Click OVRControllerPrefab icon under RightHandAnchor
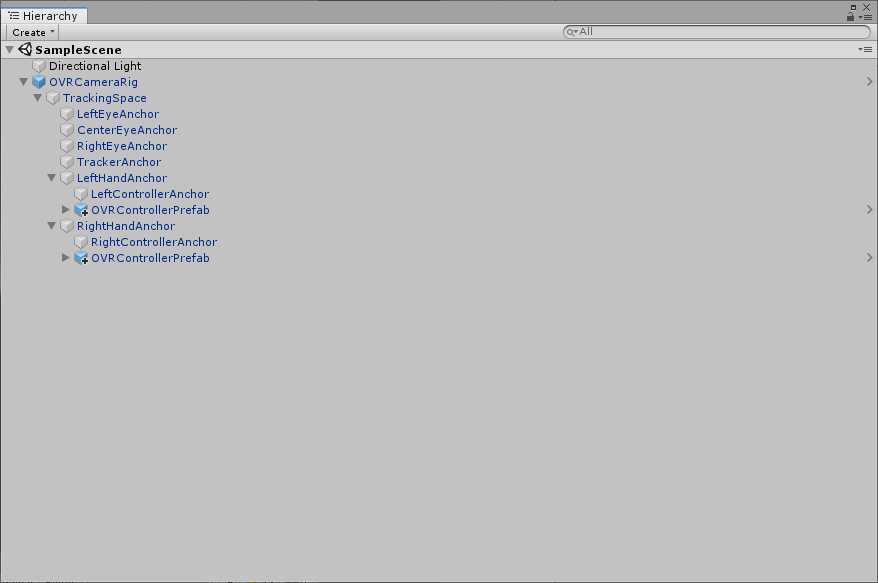Screen dimensions: 878x583 click(x=81, y=258)
